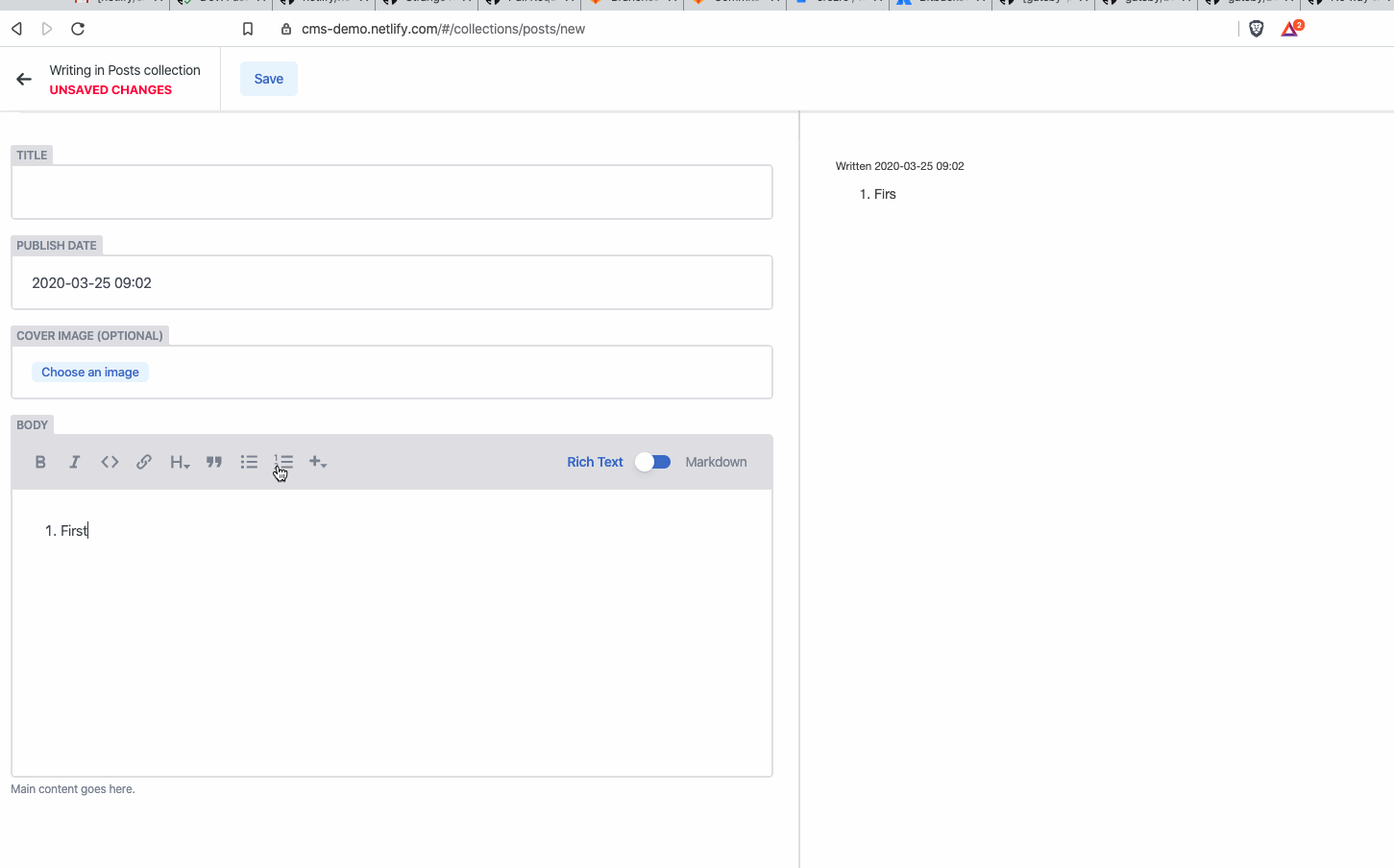View the site lock security info
This screenshot has height=868, width=1394.
(285, 29)
